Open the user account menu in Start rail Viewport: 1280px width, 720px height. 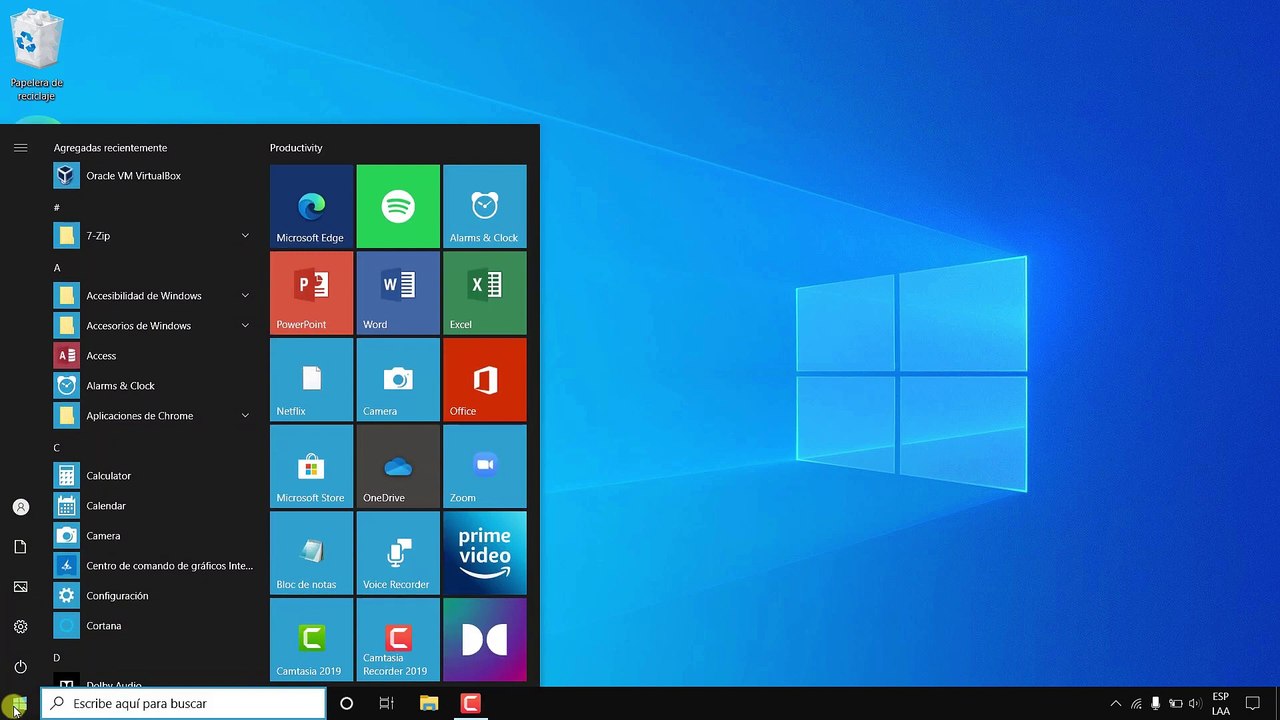[20, 507]
